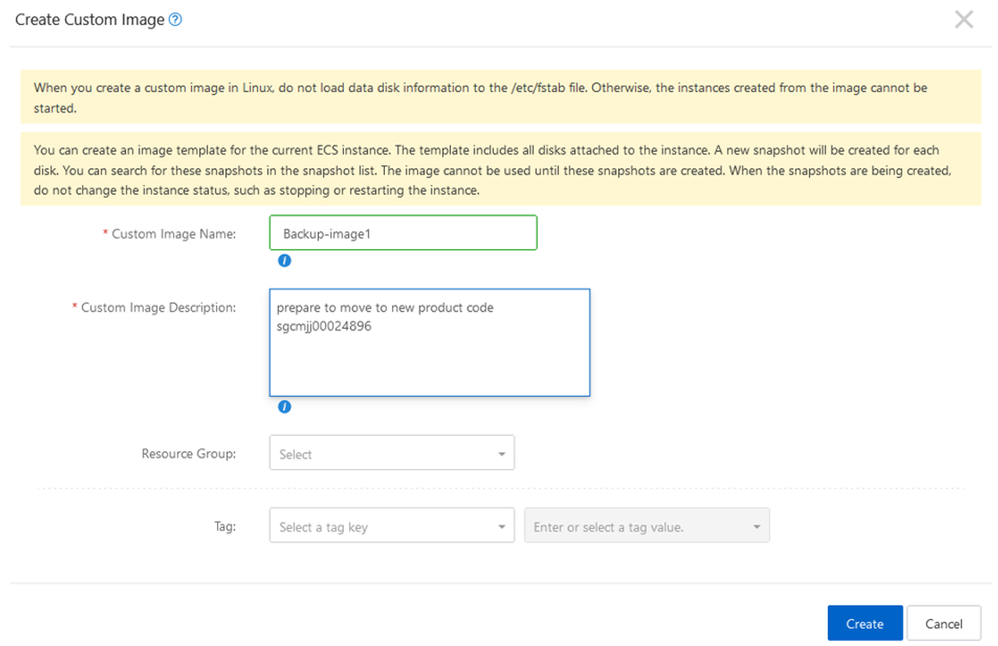This screenshot has height=646, width=998.
Task: Click the Tag label
Action: coord(225,526)
